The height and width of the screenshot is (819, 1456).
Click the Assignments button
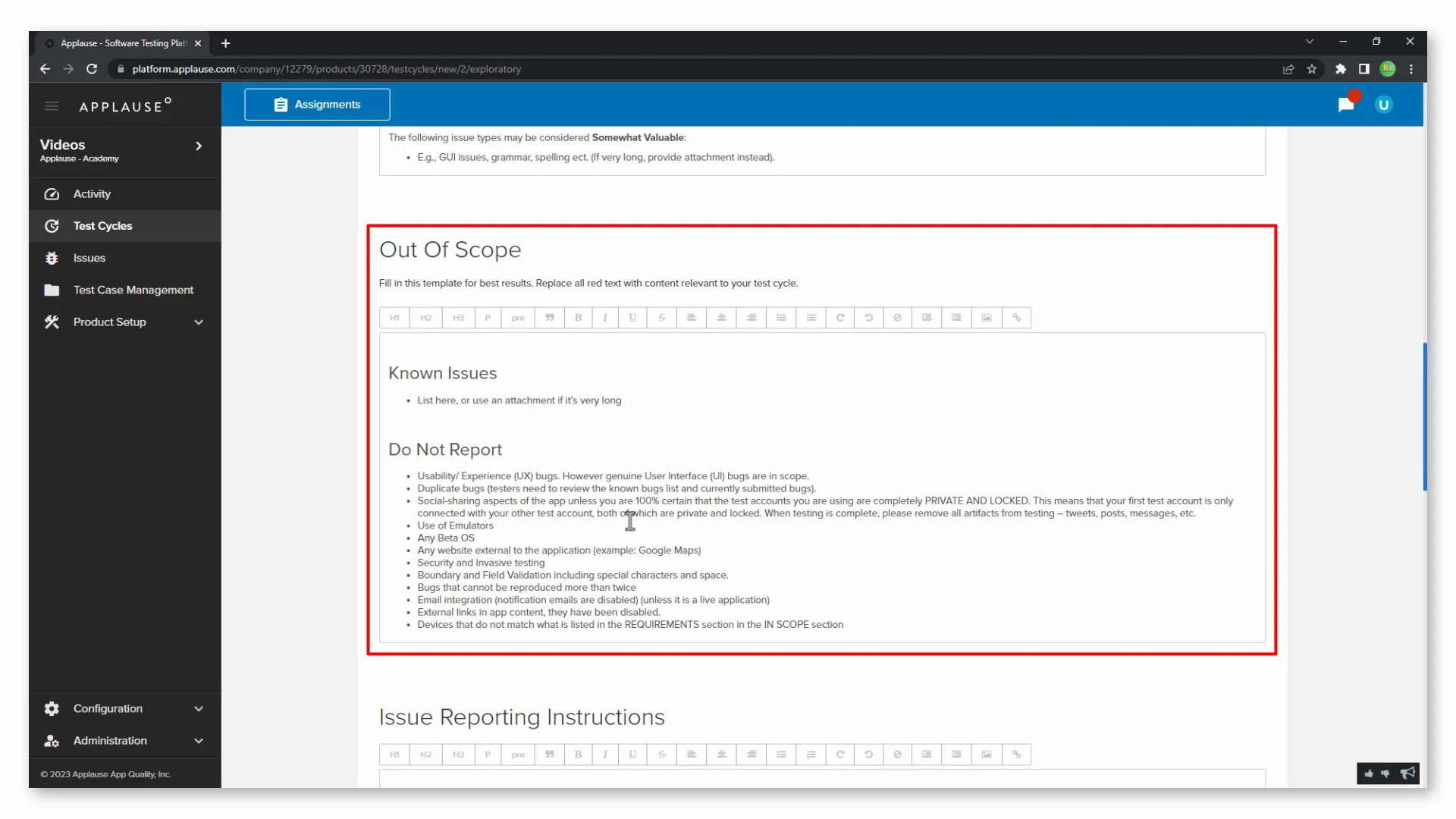pos(317,105)
